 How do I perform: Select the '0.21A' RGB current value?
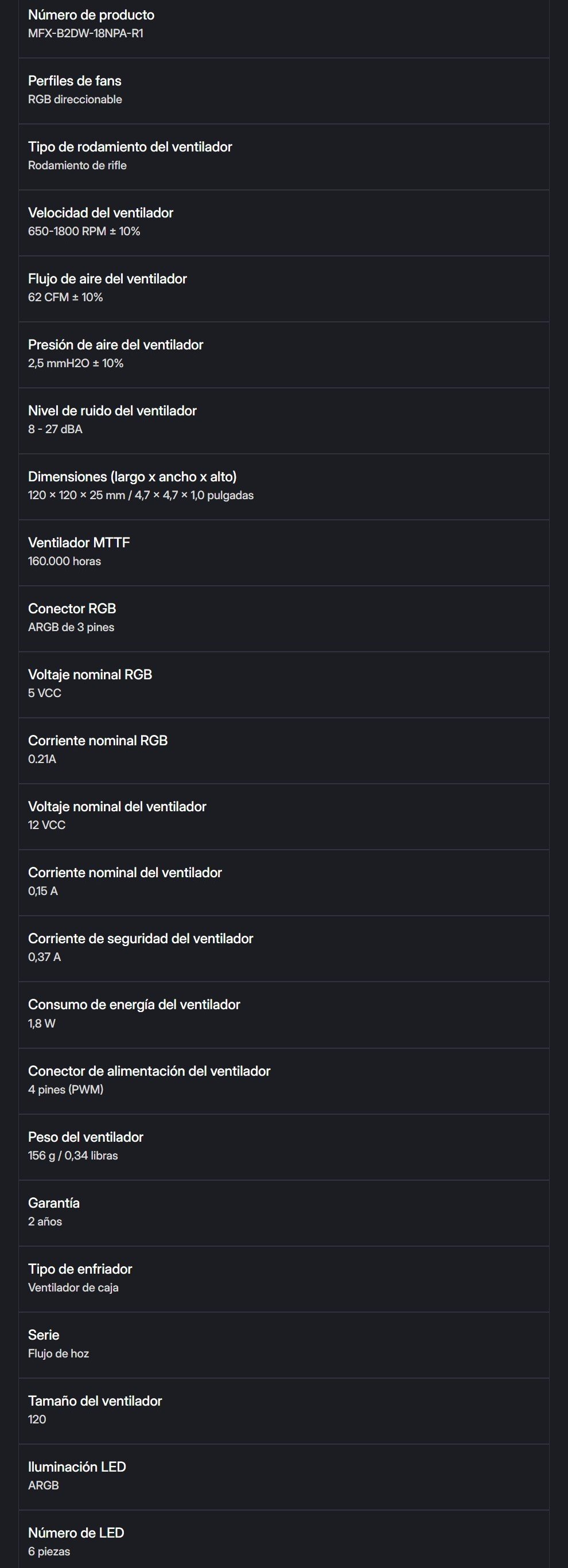(42, 759)
